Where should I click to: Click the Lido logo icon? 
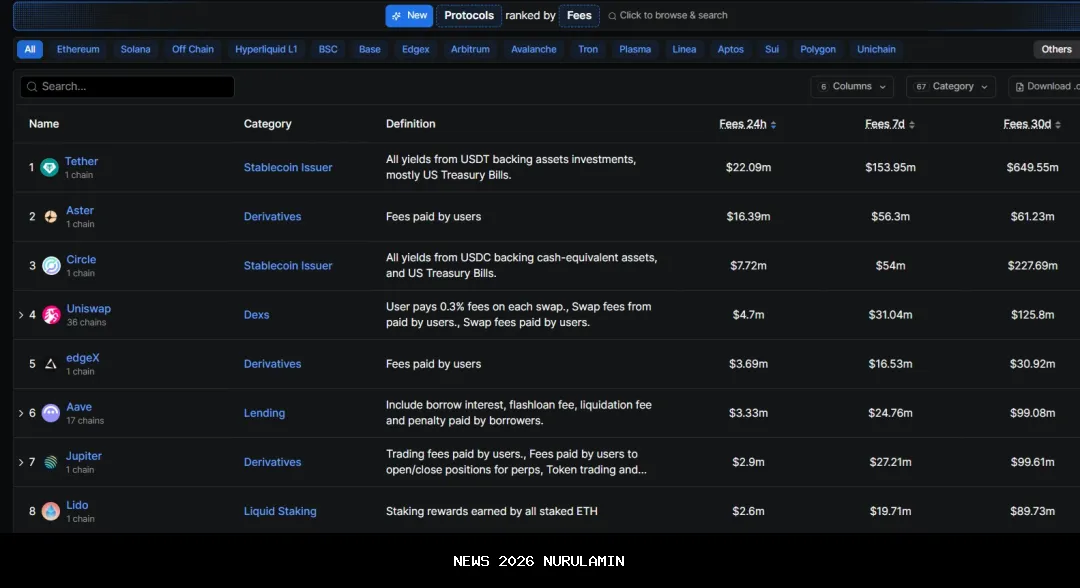point(51,511)
